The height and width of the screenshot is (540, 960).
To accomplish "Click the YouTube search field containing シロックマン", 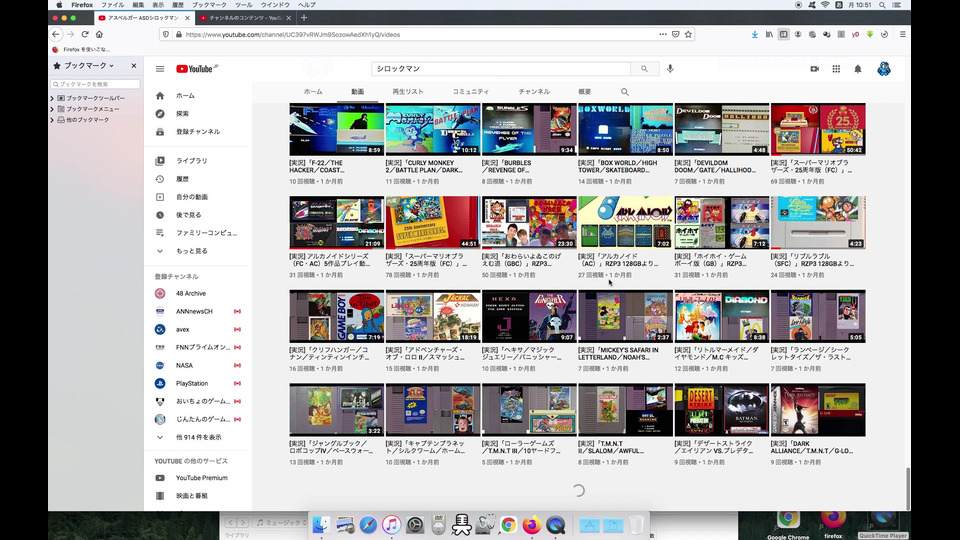I will point(501,69).
